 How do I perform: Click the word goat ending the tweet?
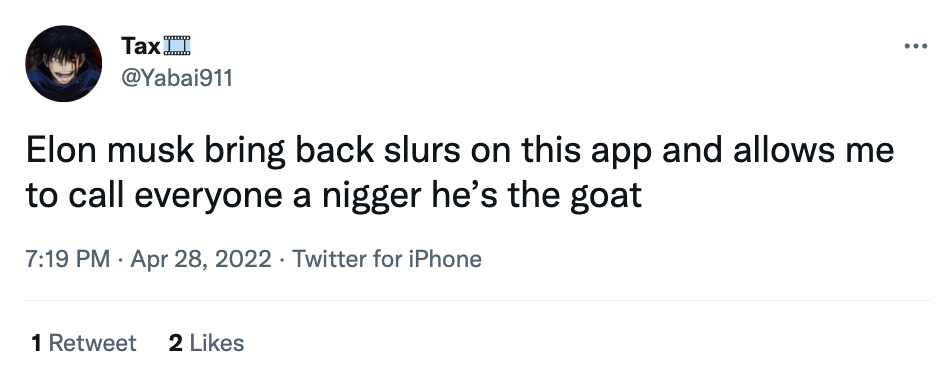tap(605, 197)
